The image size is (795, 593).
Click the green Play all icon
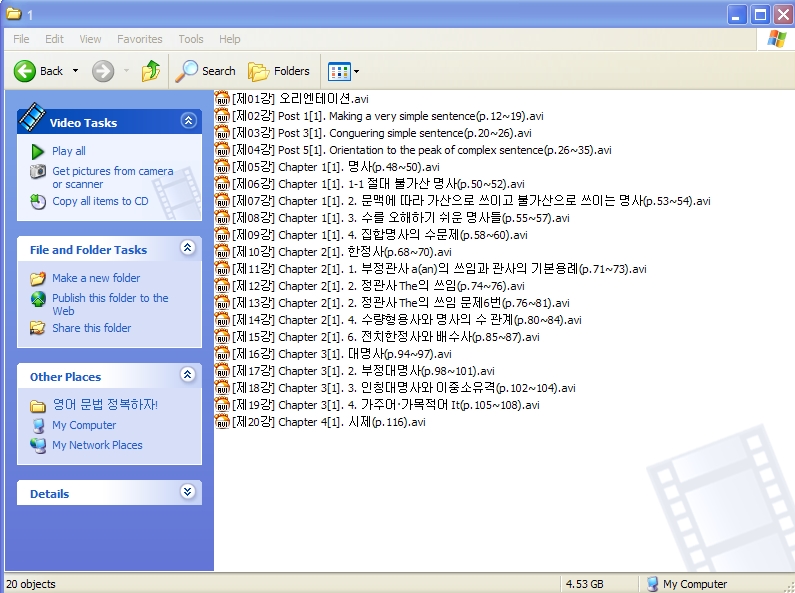pos(38,152)
